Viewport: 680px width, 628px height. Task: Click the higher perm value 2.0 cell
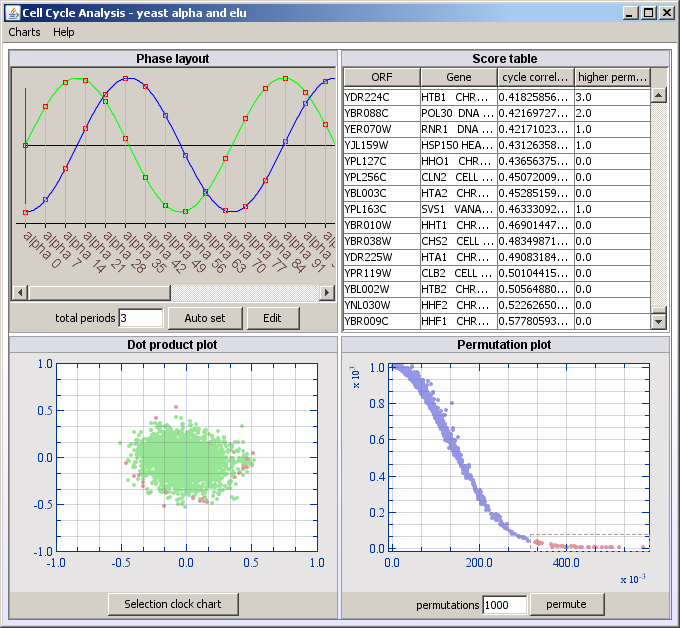pyautogui.click(x=612, y=113)
